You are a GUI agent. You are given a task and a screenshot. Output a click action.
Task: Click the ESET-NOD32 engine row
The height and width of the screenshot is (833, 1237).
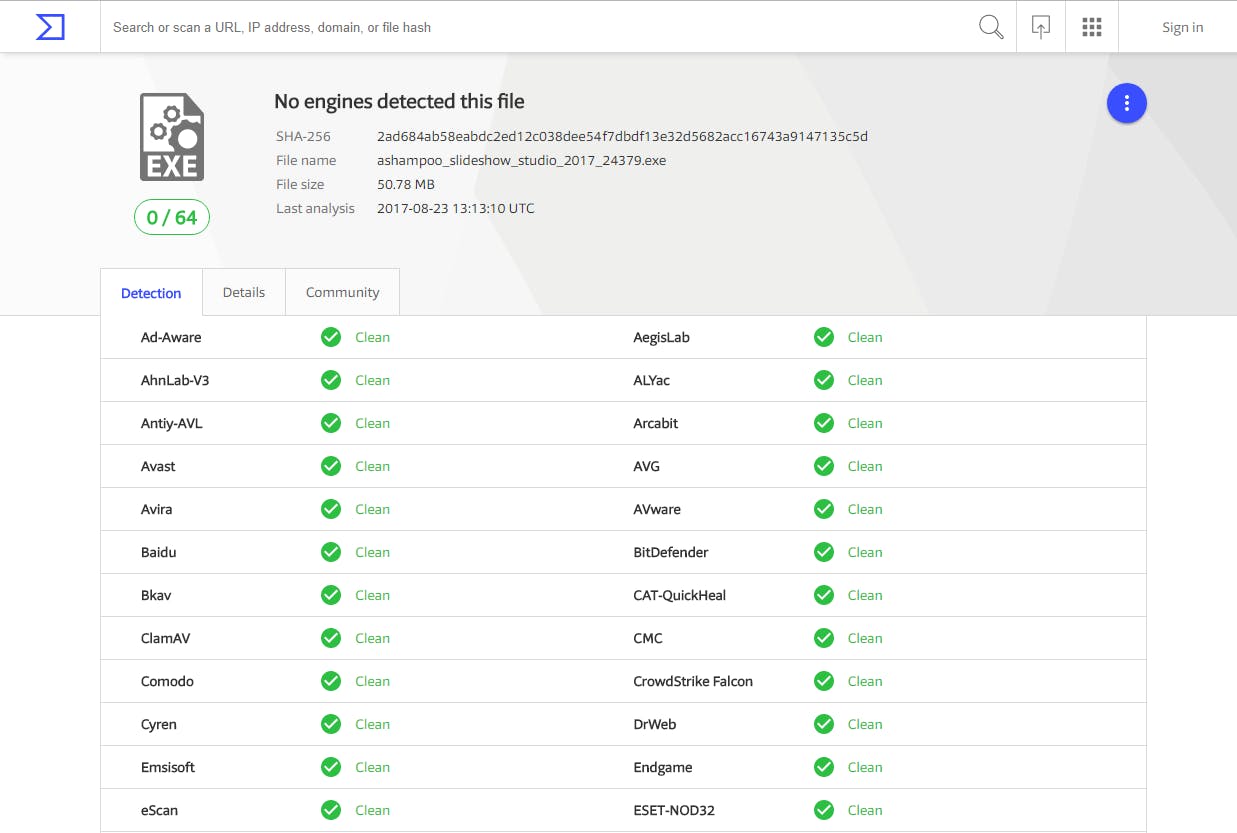click(x=674, y=810)
